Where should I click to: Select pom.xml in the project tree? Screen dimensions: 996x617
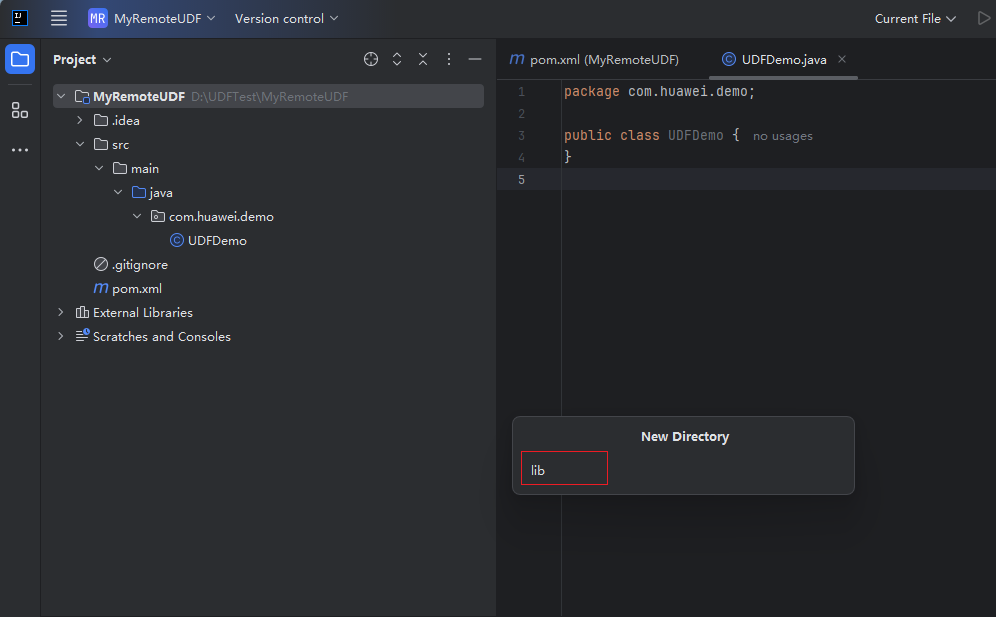point(268,288)
